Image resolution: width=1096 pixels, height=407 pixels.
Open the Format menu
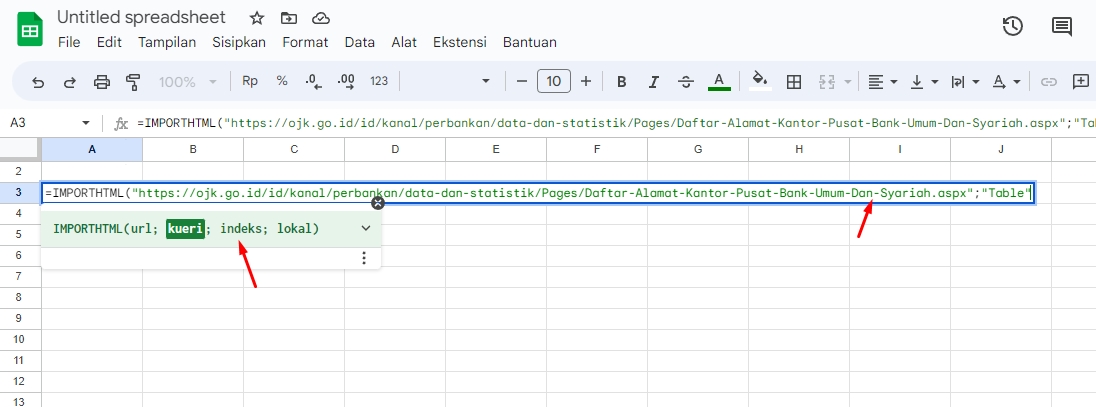pos(305,42)
